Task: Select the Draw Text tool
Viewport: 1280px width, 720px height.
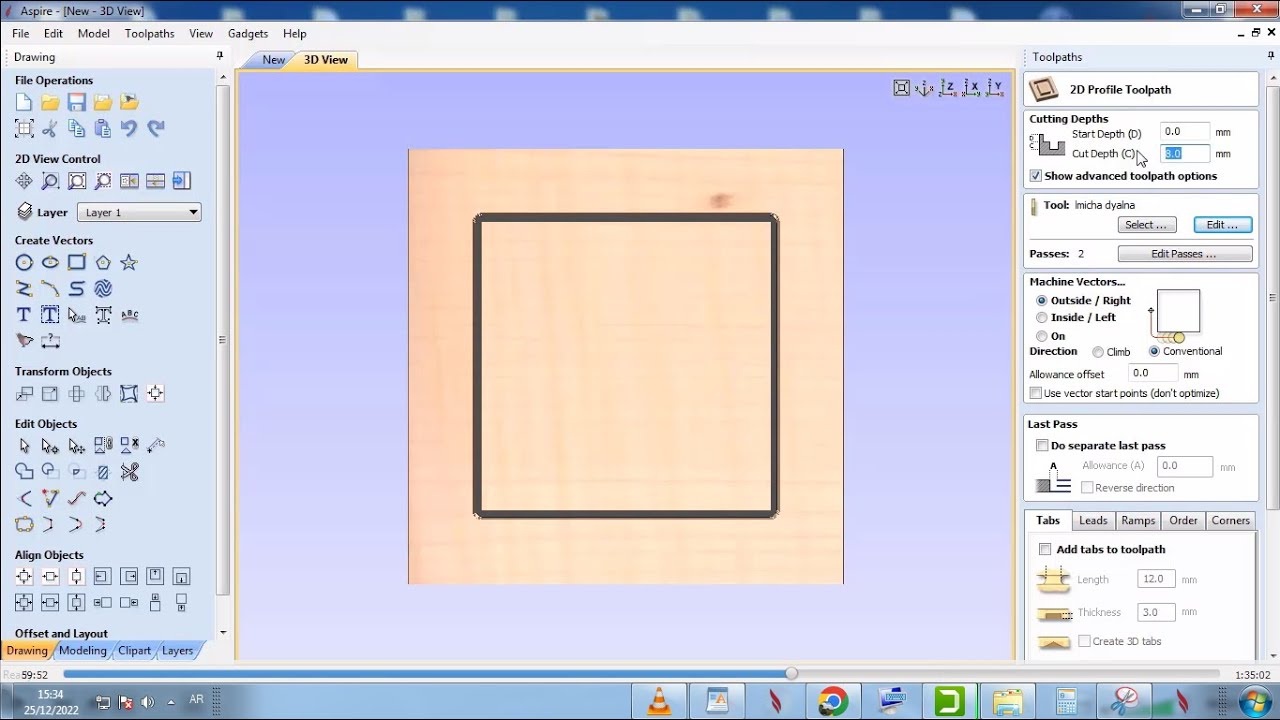Action: (24, 314)
